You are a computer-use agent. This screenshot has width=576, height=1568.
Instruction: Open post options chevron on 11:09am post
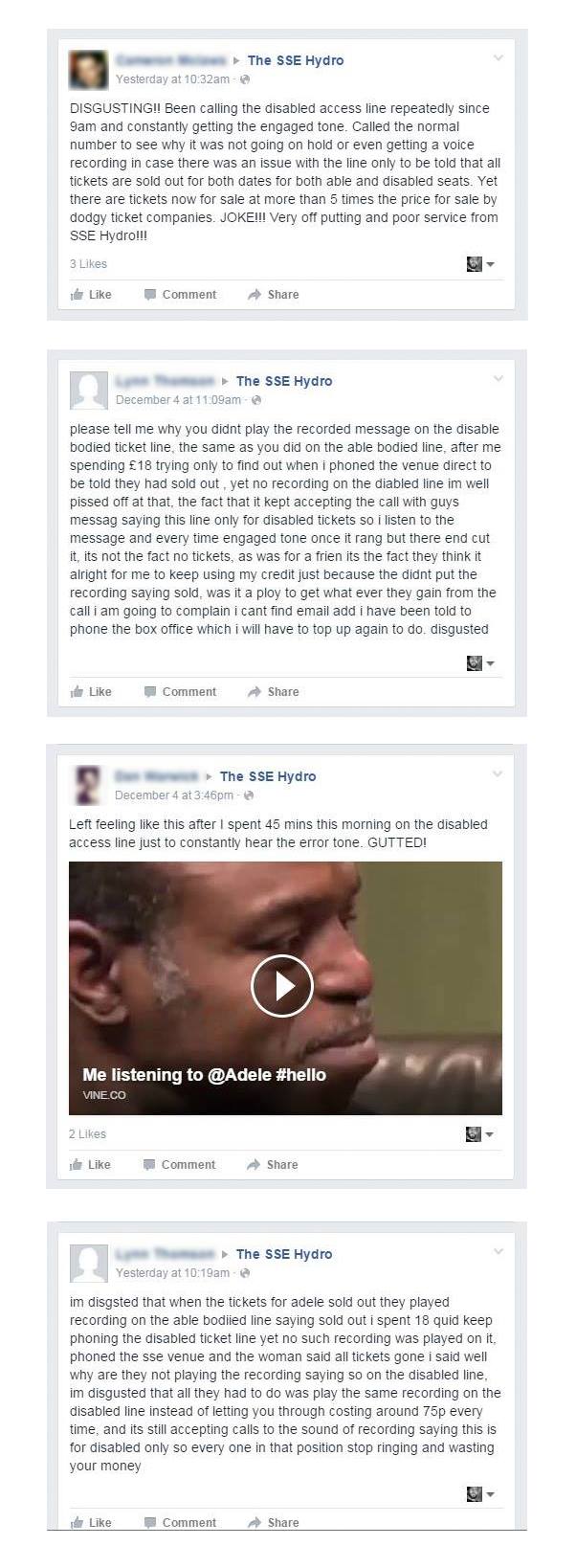point(498,379)
